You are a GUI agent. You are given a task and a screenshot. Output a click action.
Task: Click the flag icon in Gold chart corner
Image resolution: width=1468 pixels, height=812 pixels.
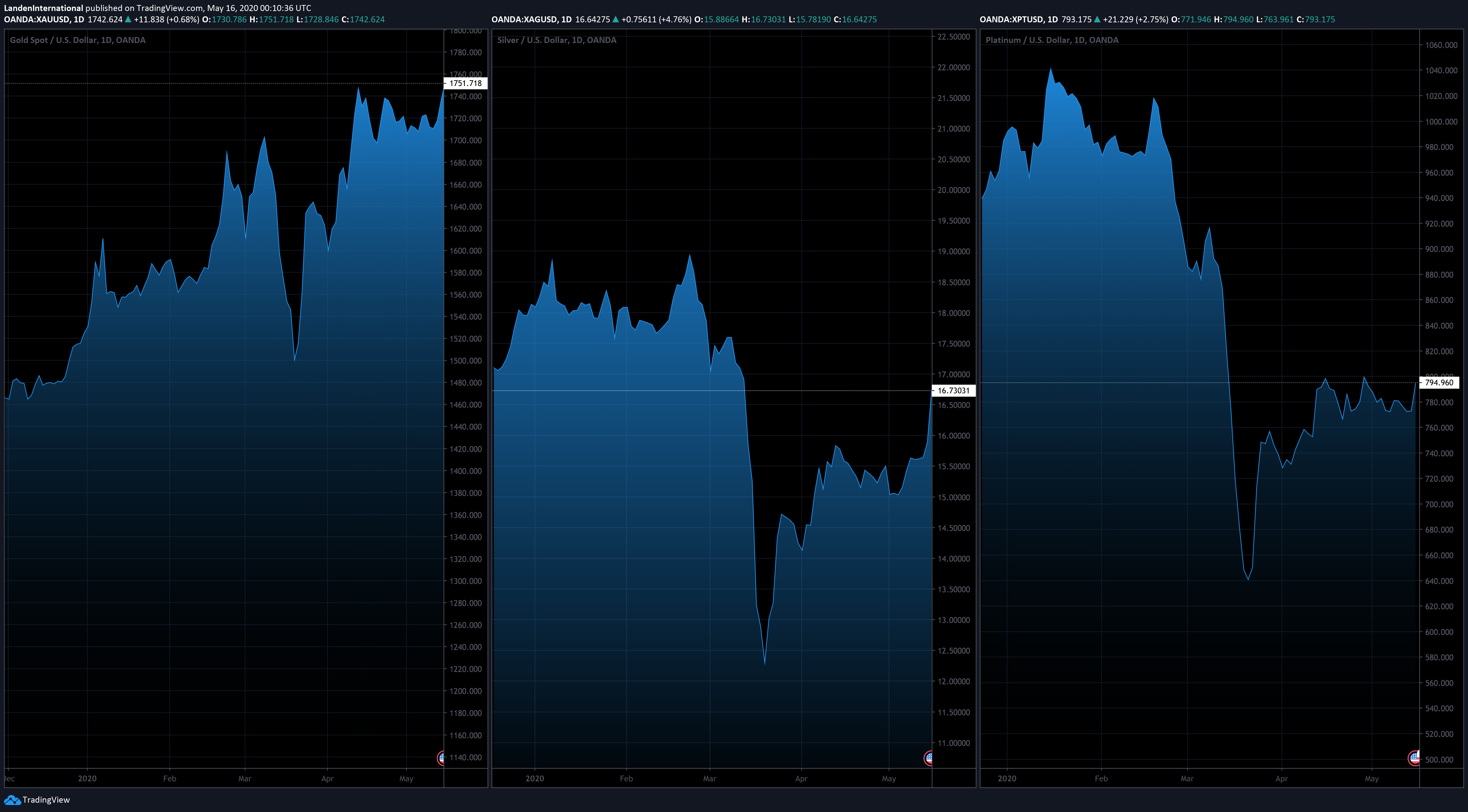click(x=441, y=758)
